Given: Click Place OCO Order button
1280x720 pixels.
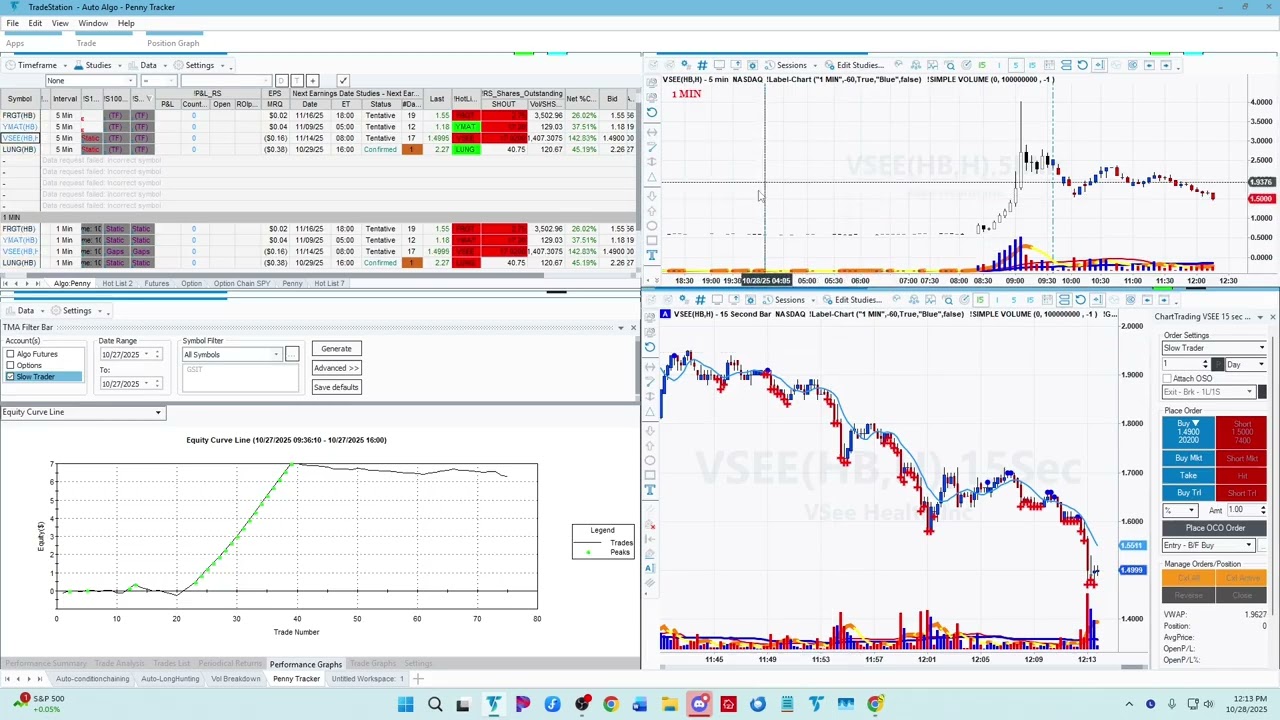Looking at the screenshot, I should (1215, 528).
